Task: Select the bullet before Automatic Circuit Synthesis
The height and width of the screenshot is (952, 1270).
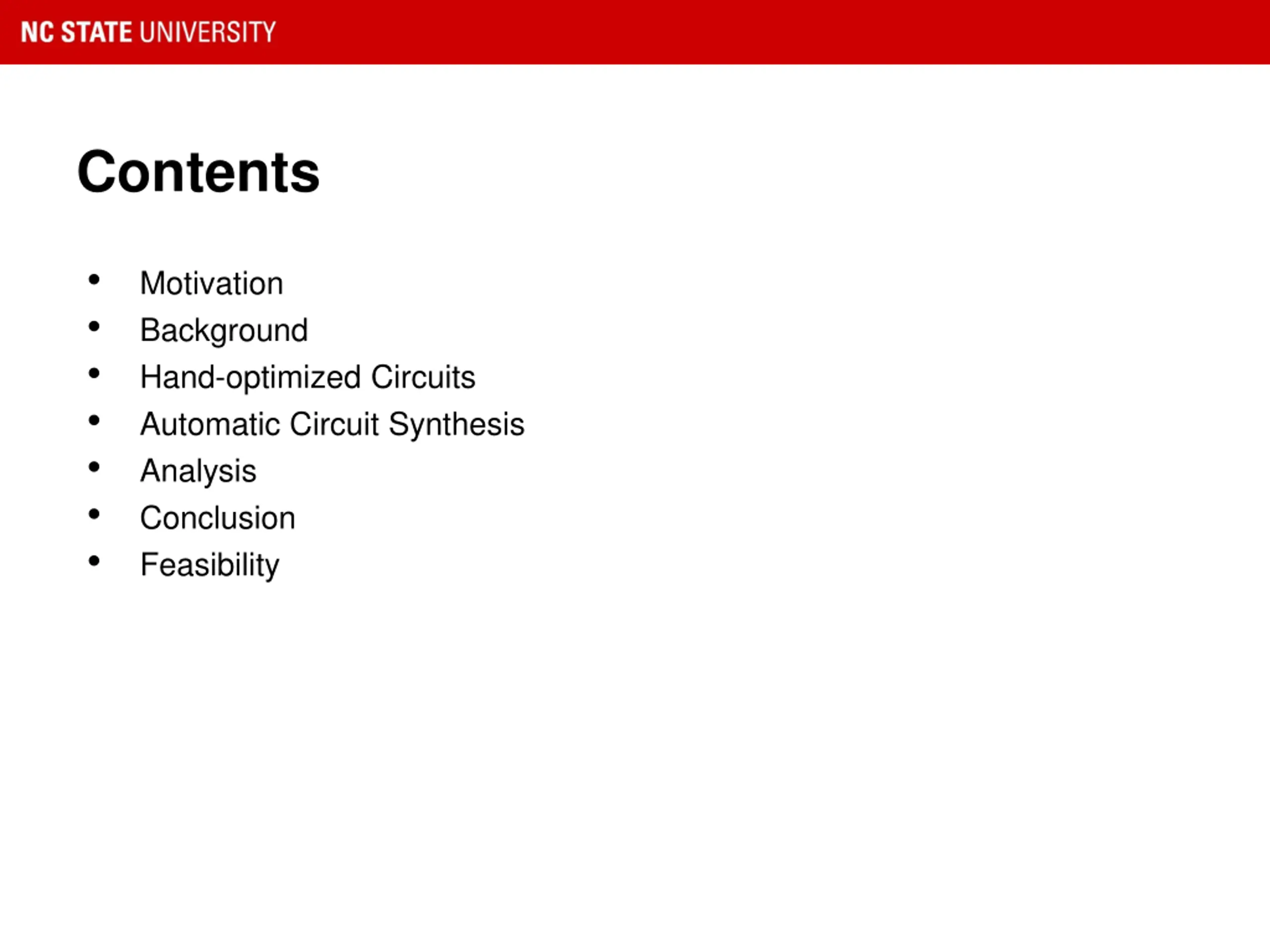Action: point(94,420)
